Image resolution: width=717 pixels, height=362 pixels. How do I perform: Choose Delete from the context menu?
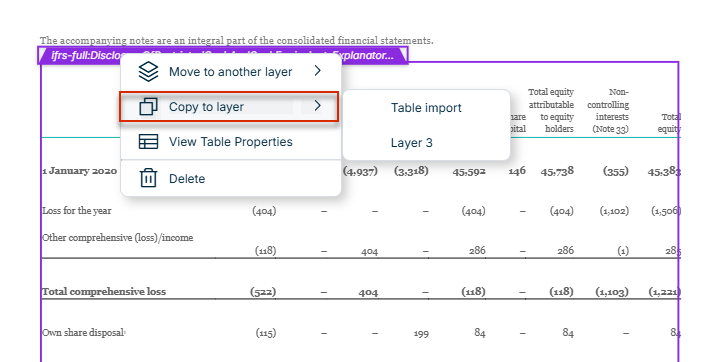(x=230, y=178)
